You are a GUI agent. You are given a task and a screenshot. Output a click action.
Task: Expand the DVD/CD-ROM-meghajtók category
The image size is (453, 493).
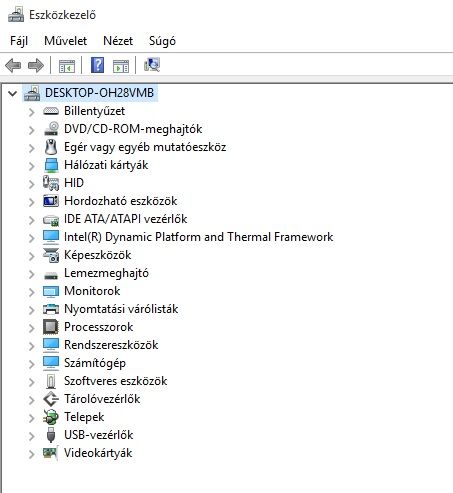(31, 130)
